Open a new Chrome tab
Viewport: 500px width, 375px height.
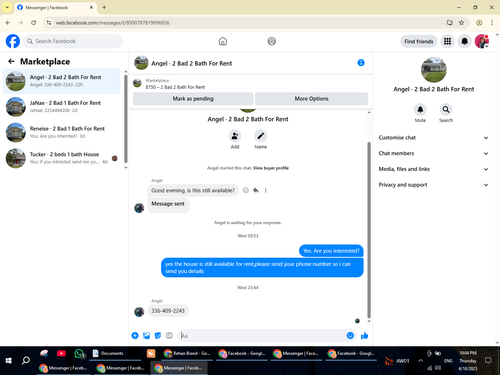tap(104, 7)
